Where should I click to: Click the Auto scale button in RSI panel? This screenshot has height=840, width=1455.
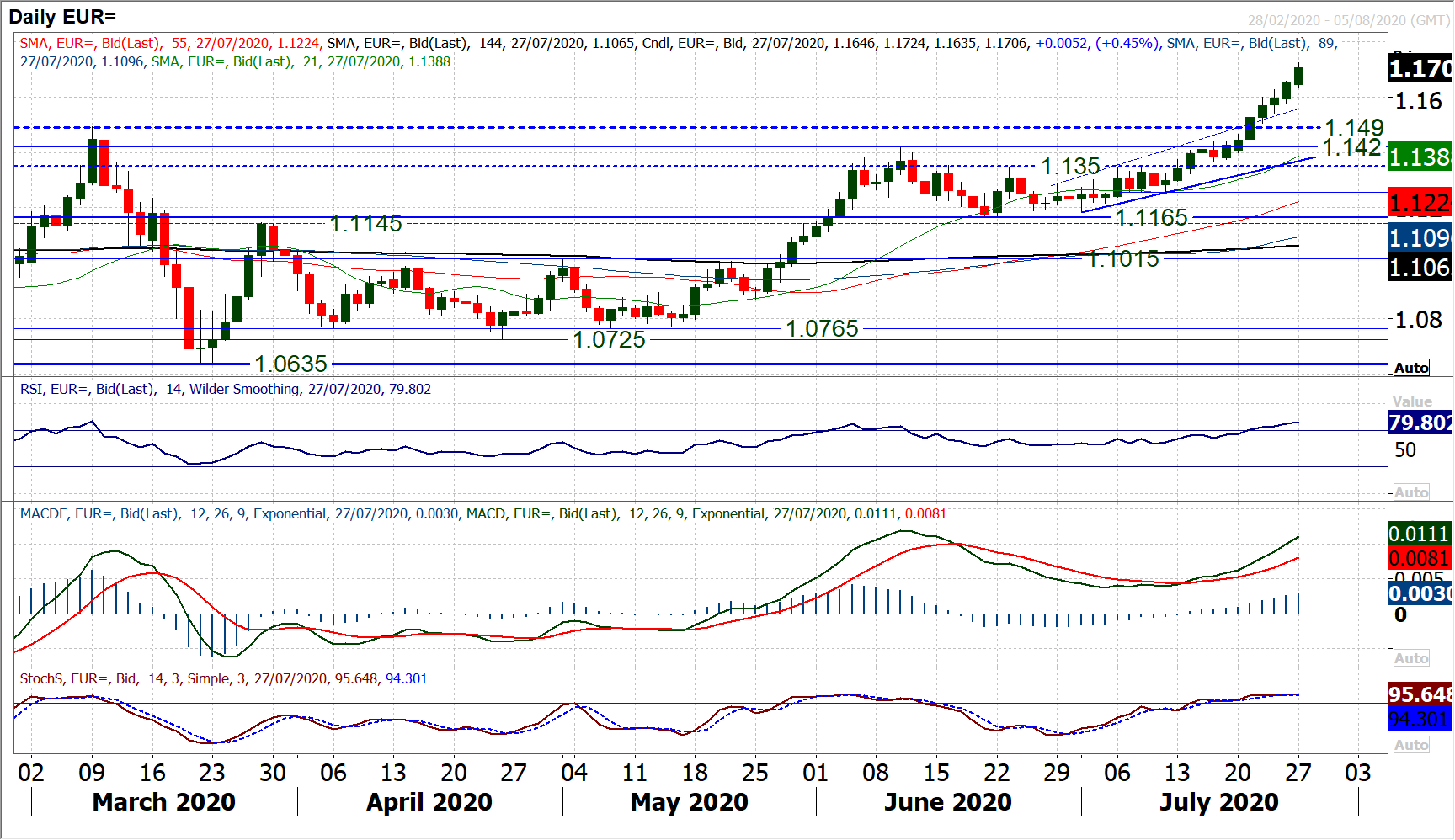coord(1411,492)
